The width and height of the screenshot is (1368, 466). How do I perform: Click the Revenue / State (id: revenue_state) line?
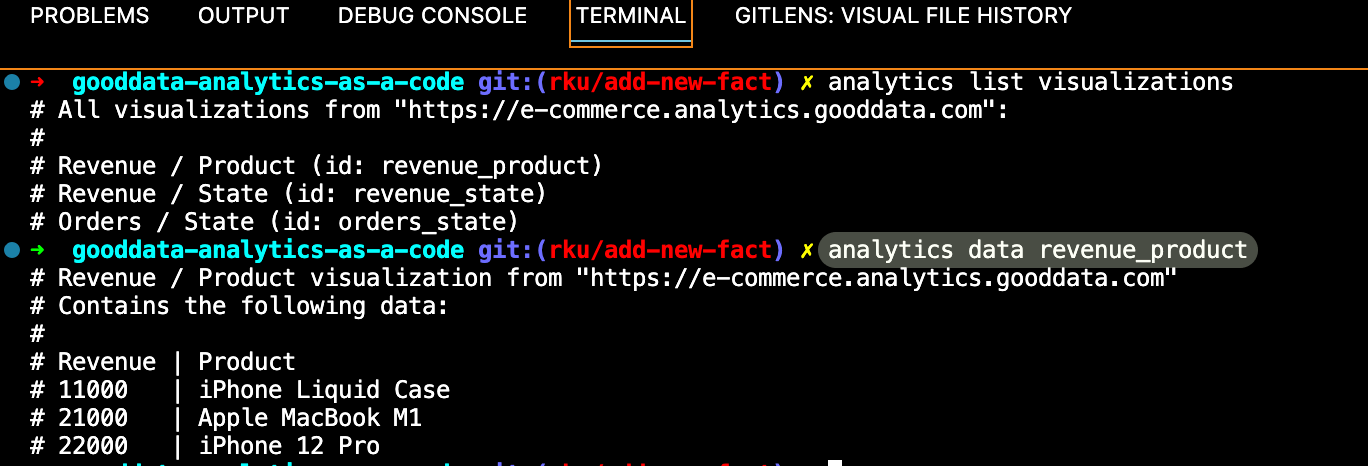pyautogui.click(x=302, y=194)
